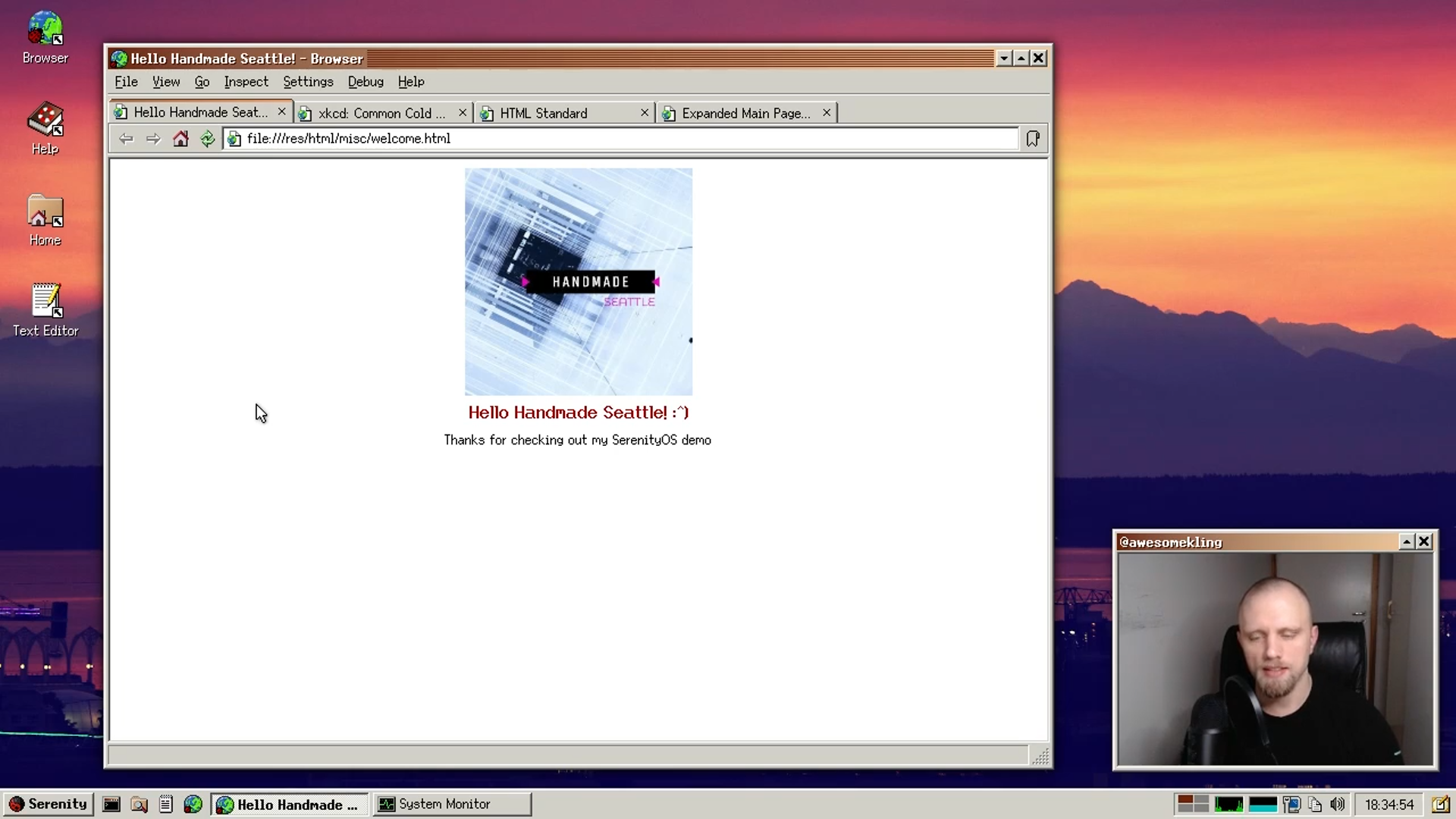Click the forward navigation arrow
Image resolution: width=1456 pixels, height=819 pixels.
tap(153, 139)
